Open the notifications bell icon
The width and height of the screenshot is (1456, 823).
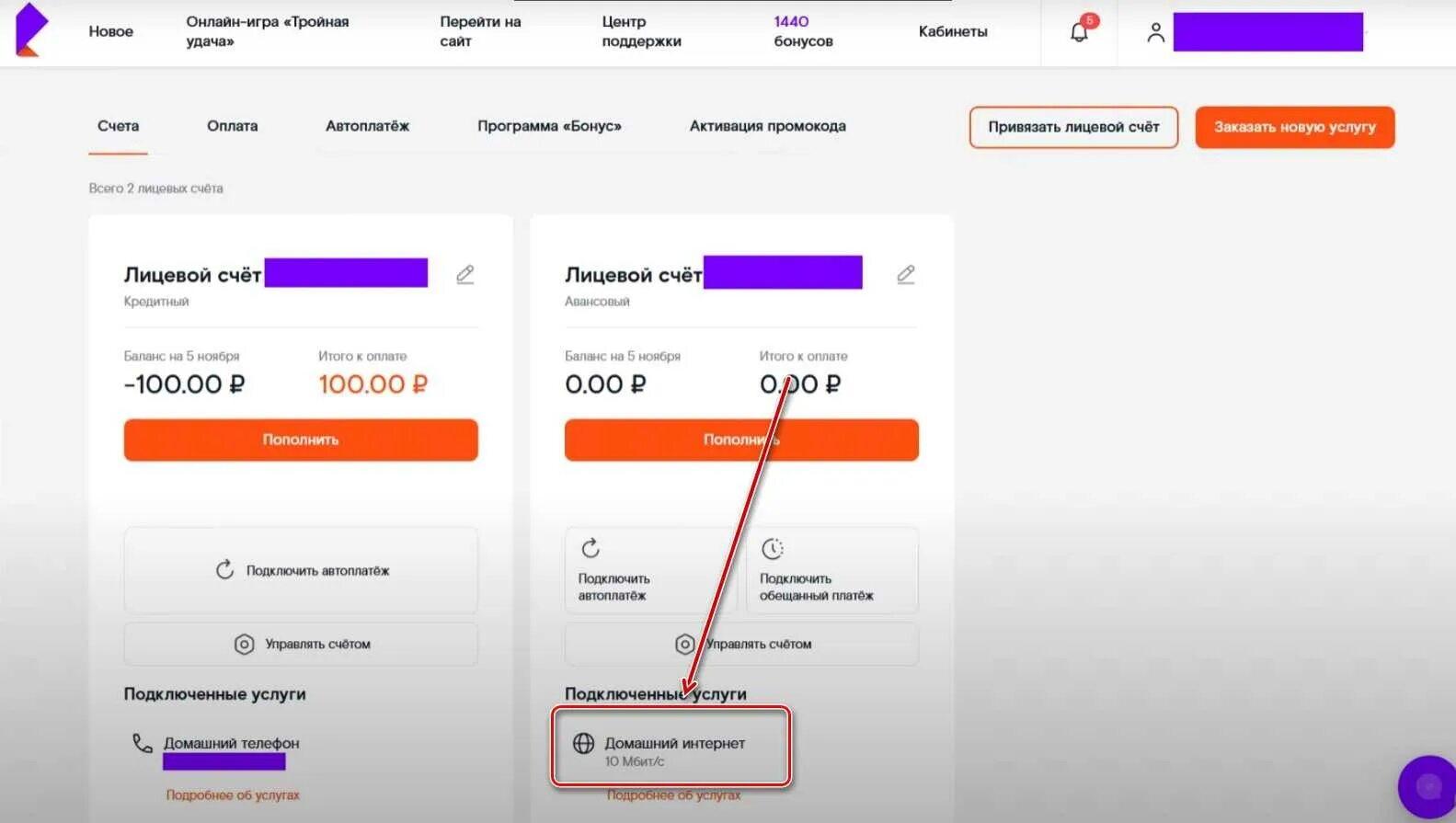(x=1079, y=32)
